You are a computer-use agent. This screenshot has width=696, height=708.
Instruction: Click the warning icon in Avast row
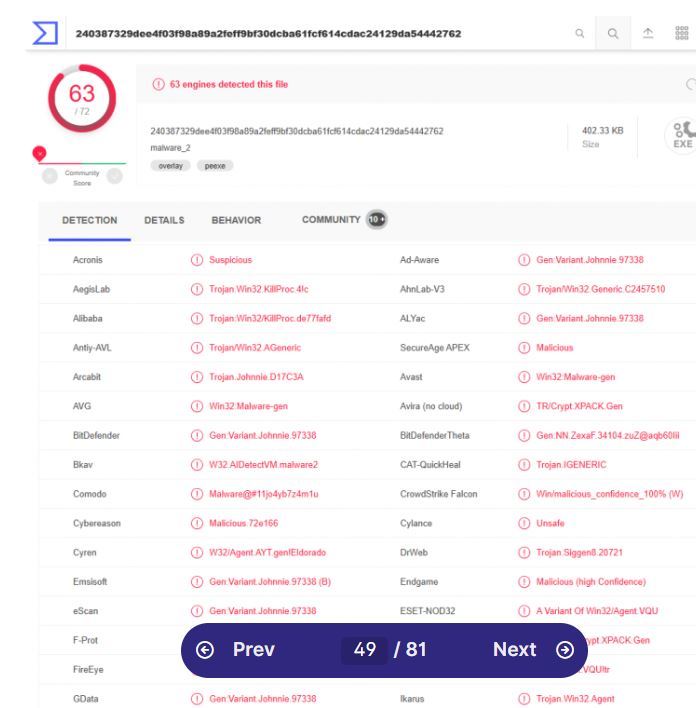point(524,377)
